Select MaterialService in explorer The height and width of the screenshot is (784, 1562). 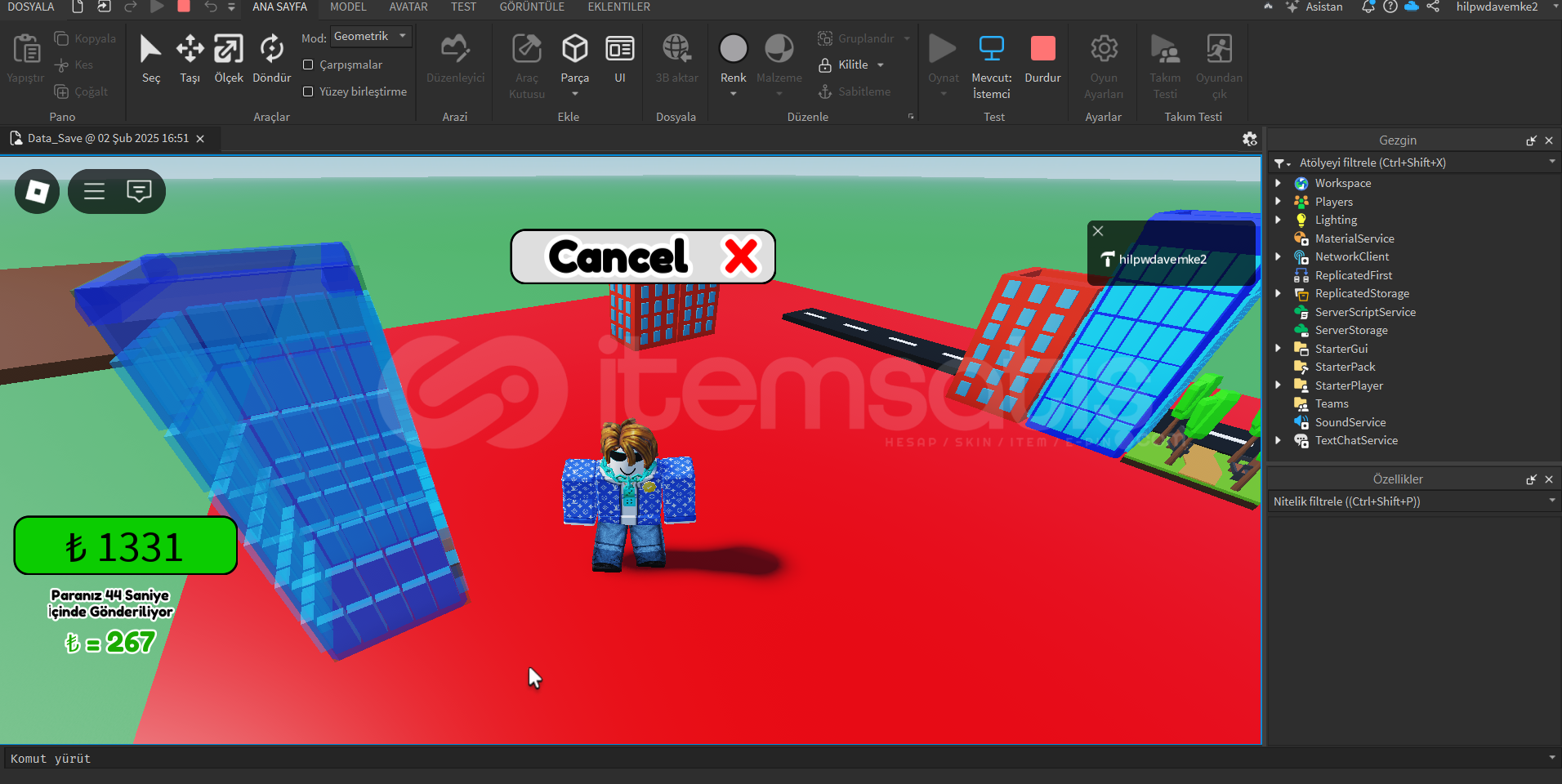click(x=1354, y=238)
